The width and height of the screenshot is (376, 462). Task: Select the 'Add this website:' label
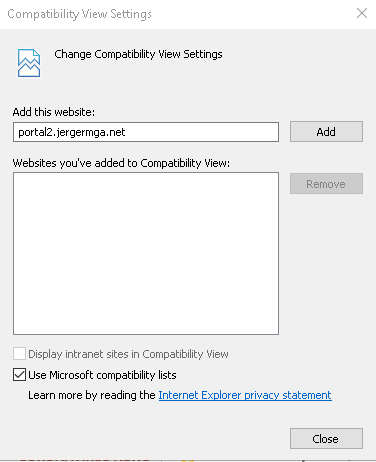[x=54, y=112]
